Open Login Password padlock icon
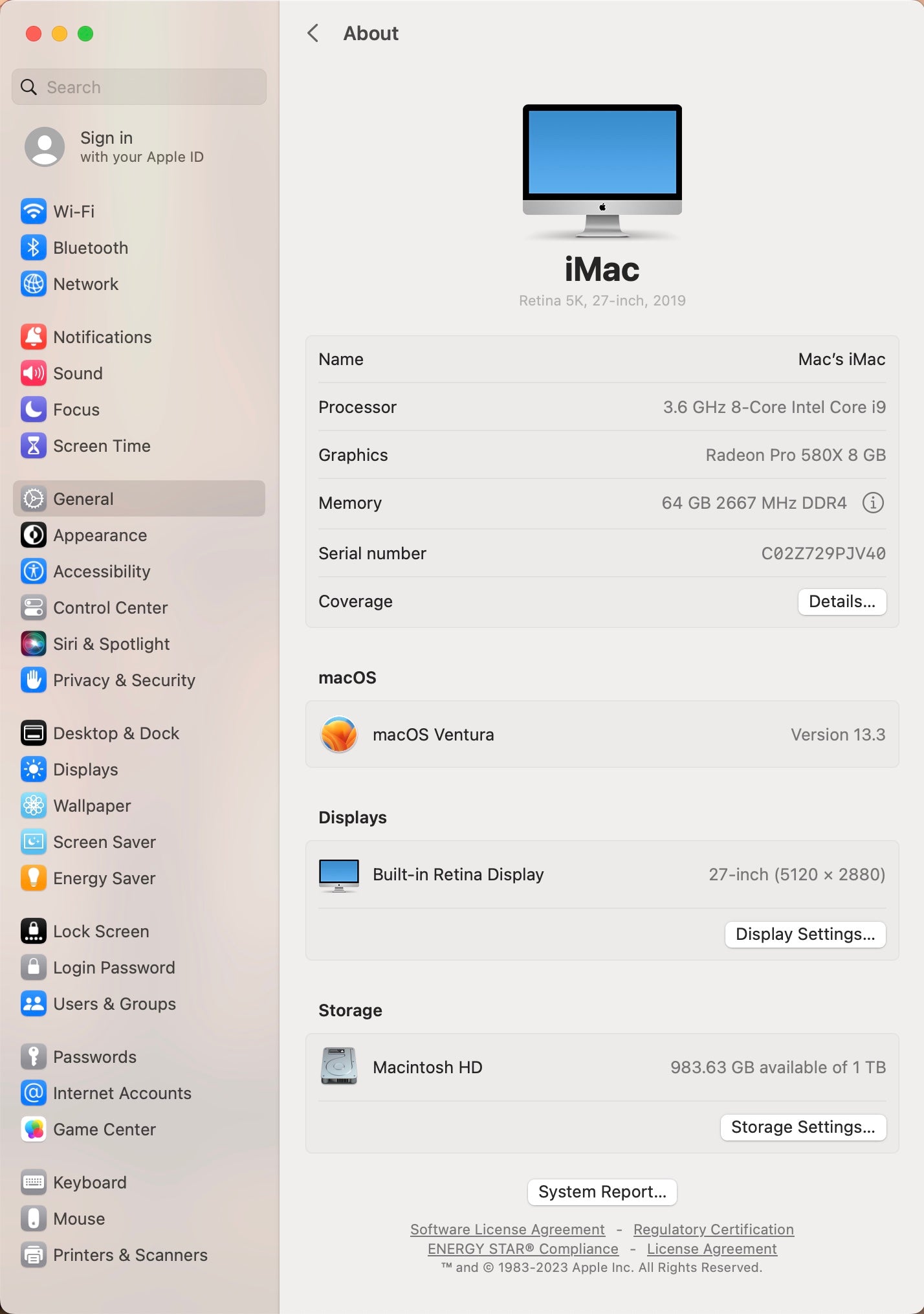Screen dimensions: 924x1314 [x=34, y=967]
